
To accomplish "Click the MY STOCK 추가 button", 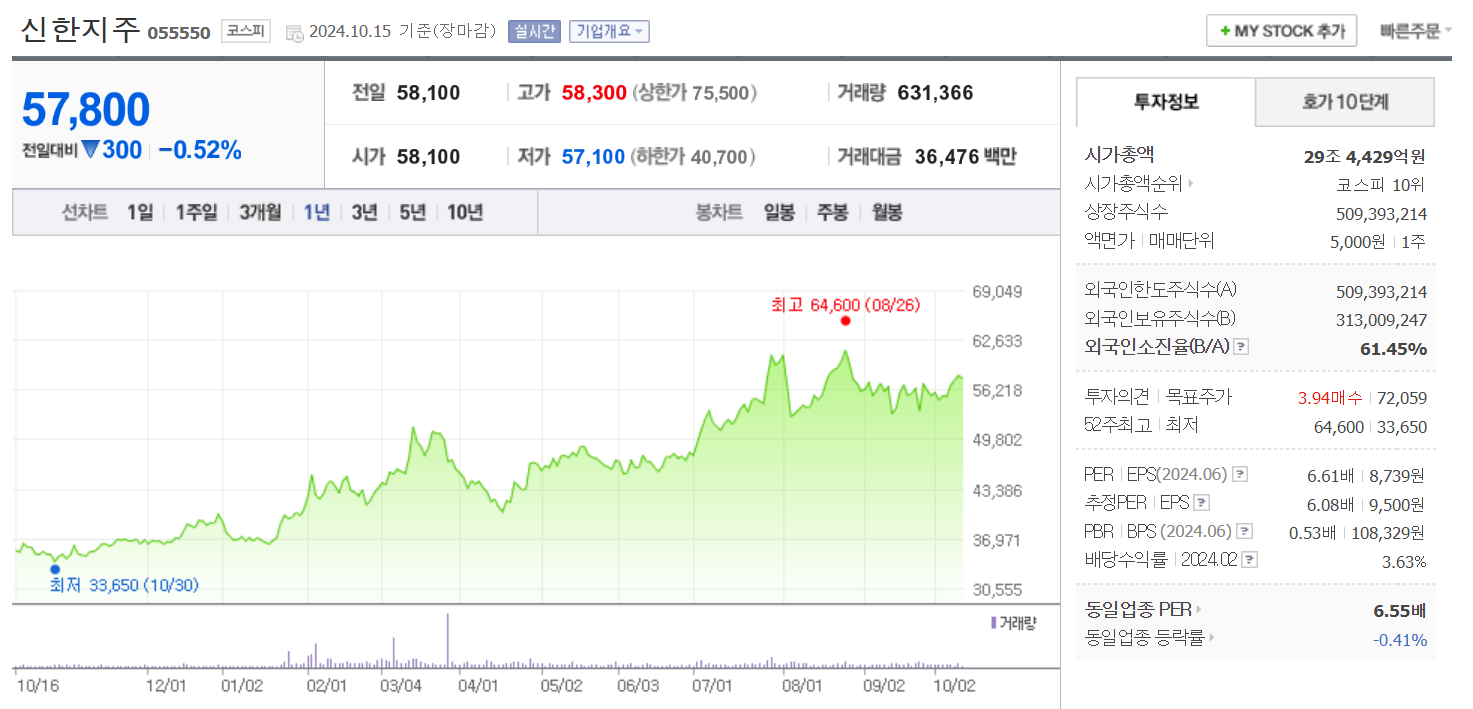I will pyautogui.click(x=1281, y=31).
